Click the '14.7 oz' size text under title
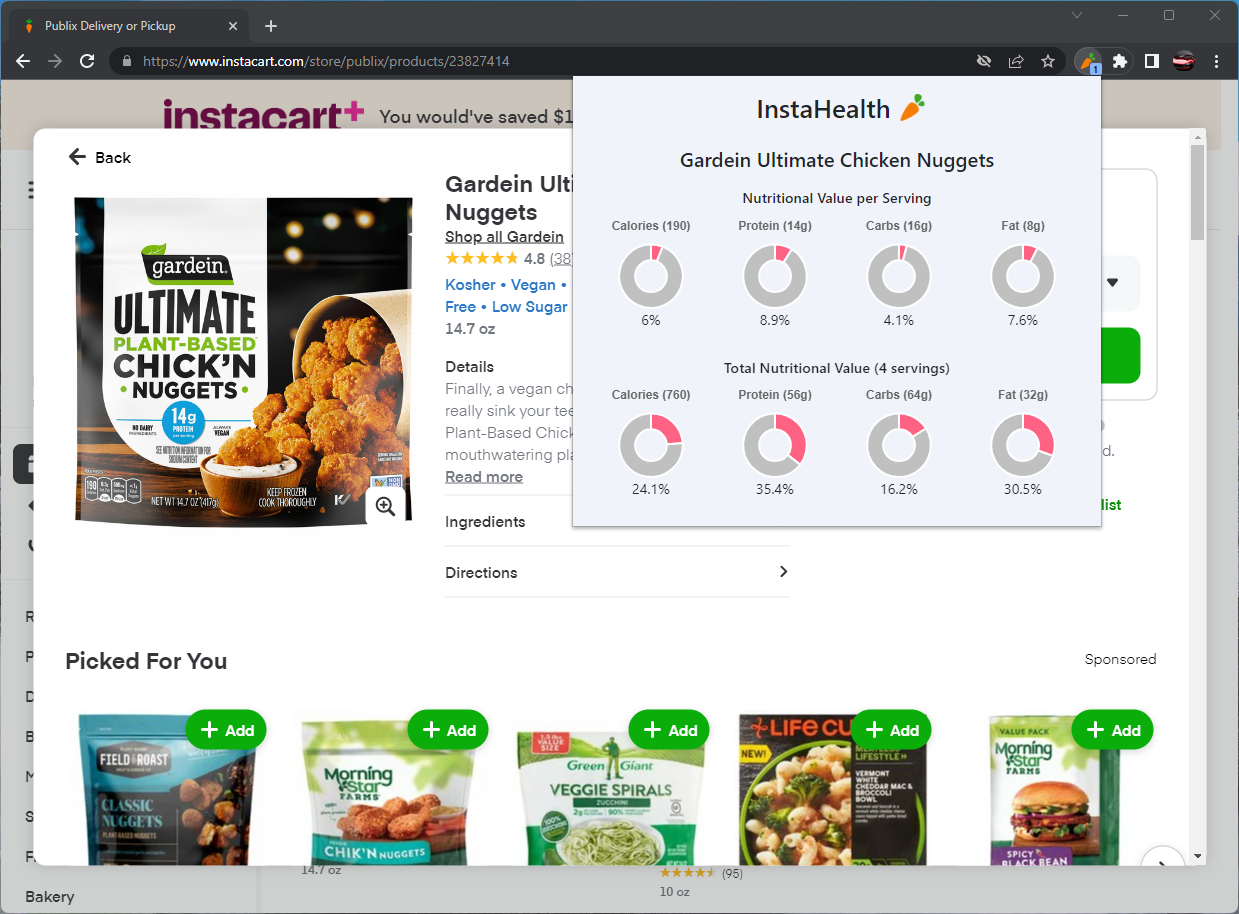 coord(470,328)
